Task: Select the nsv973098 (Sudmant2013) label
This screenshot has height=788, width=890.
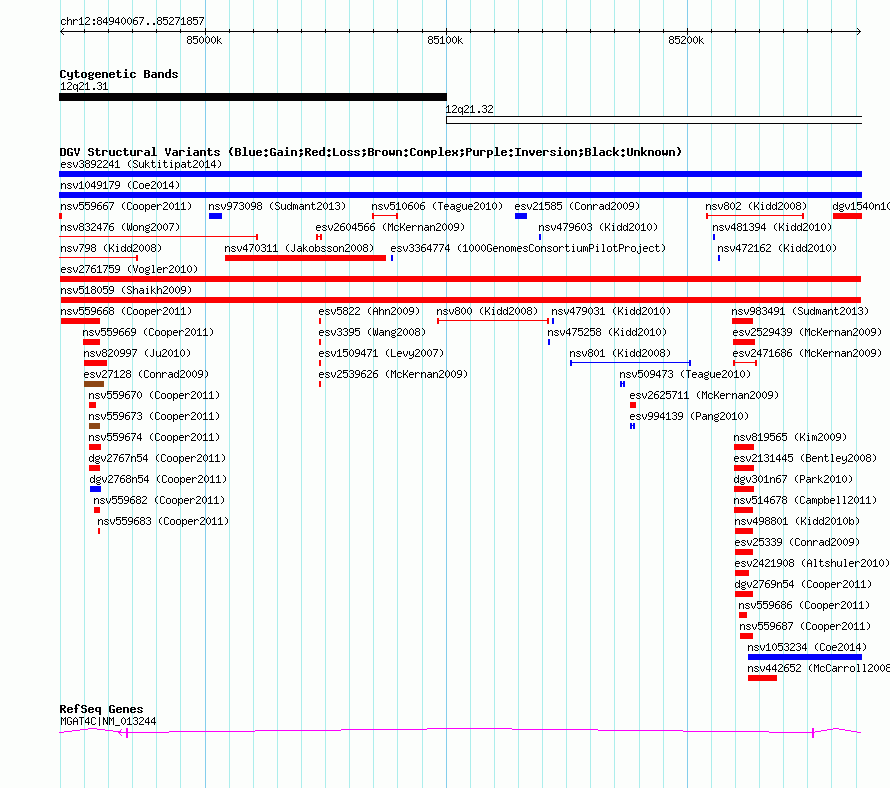Action: (x=277, y=206)
